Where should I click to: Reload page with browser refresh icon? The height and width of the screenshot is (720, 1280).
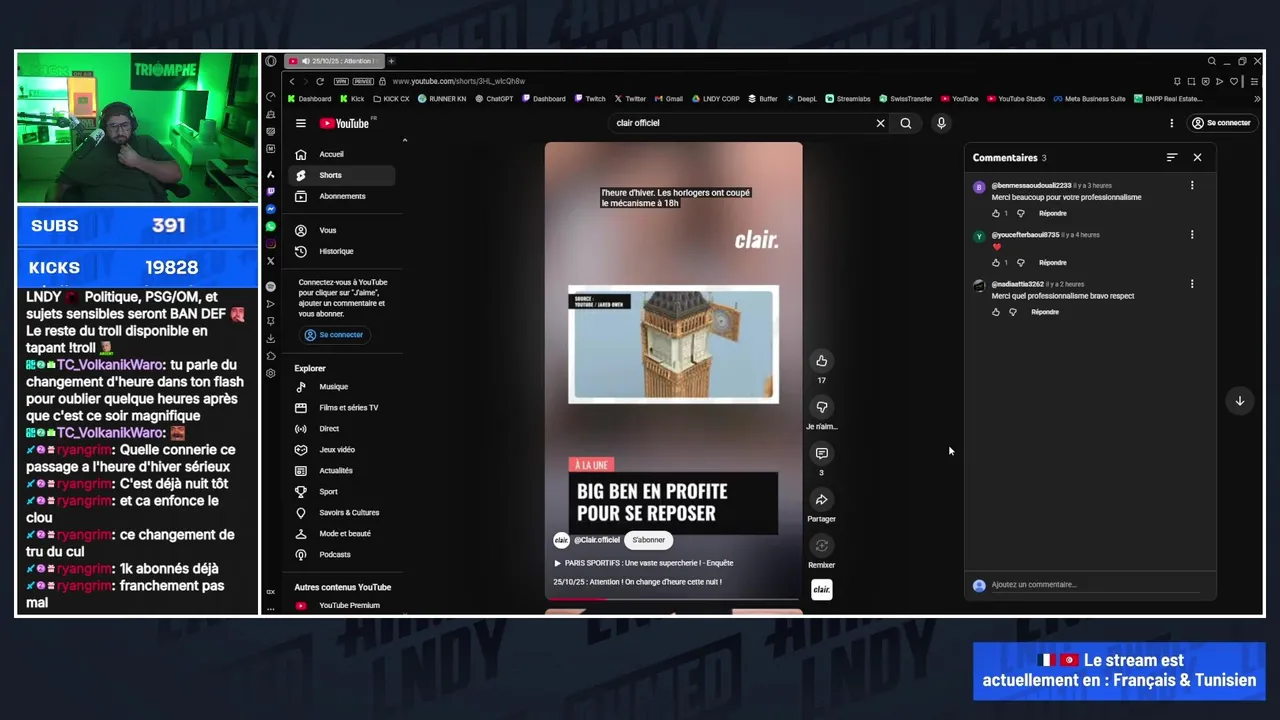pos(320,81)
